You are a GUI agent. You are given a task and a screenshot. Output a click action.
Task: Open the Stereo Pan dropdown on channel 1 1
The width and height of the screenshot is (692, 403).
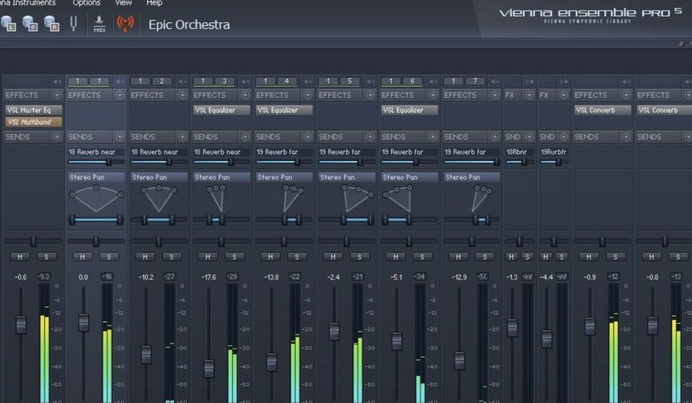pos(96,177)
